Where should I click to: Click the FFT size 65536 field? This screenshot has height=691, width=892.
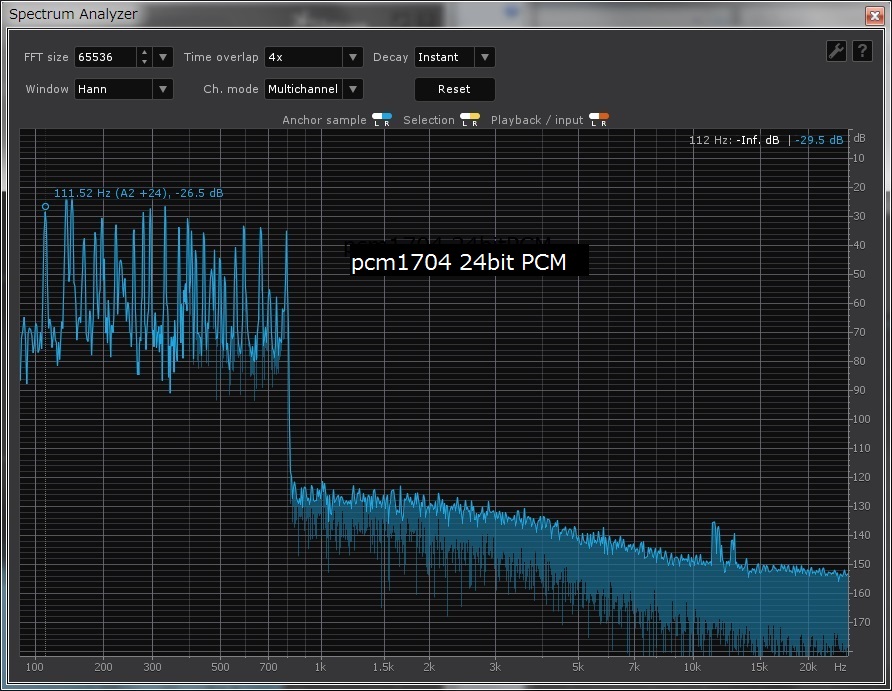106,57
